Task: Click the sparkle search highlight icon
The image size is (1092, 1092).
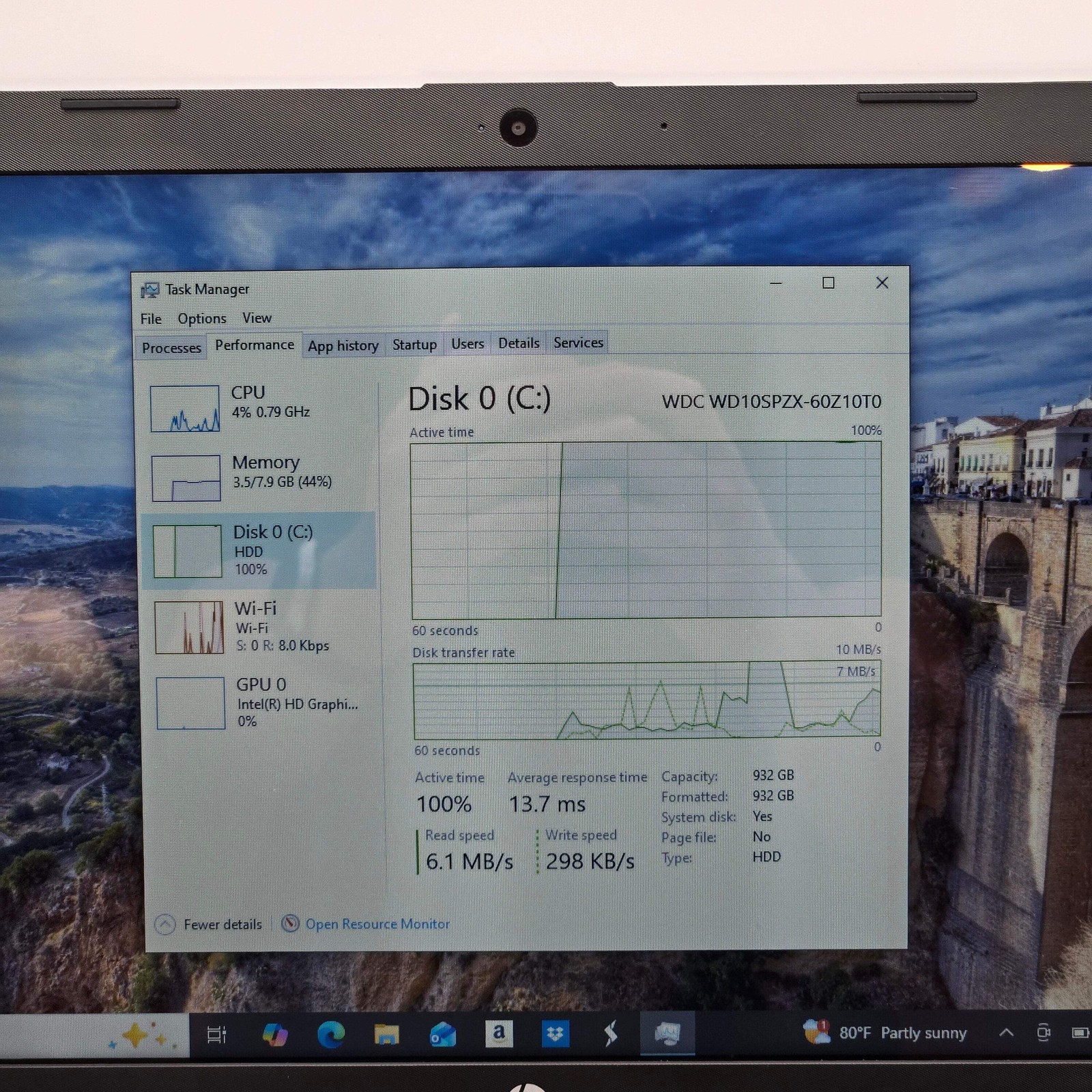Action: tap(142, 1036)
